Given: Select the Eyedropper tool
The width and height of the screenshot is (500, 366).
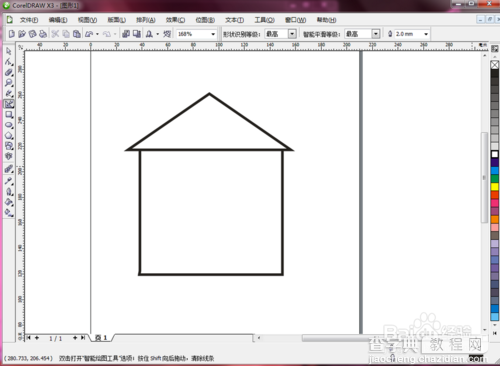Looking at the screenshot, I should coord(9,181).
